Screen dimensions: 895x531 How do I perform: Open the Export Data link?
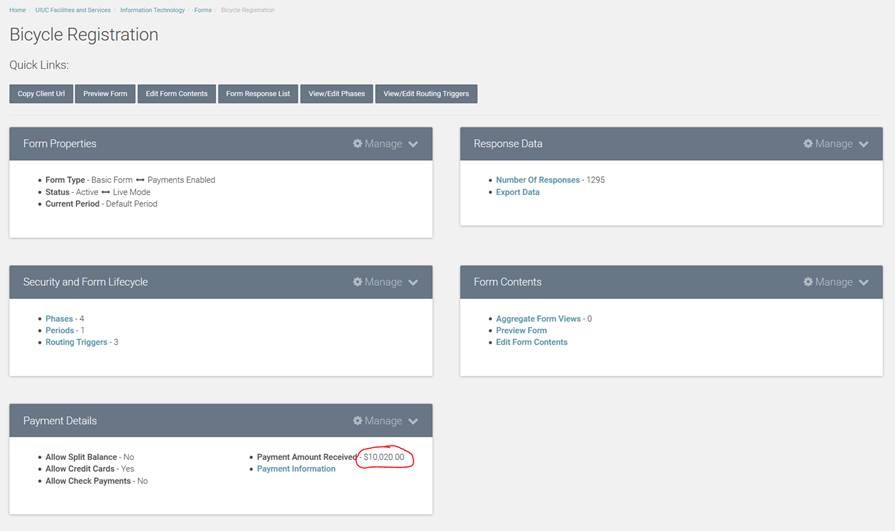tap(517, 192)
